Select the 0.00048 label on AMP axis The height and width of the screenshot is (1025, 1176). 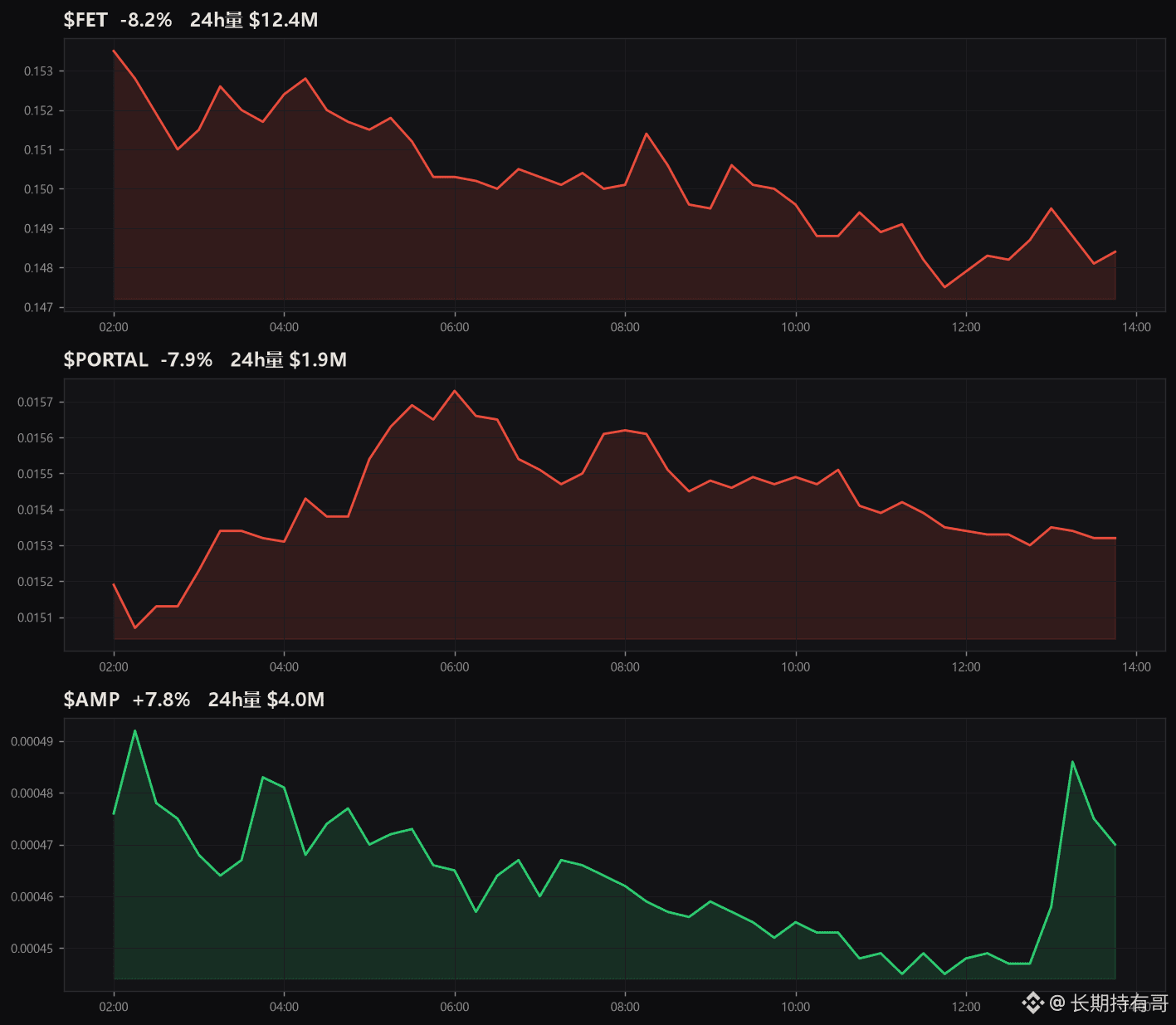32,793
